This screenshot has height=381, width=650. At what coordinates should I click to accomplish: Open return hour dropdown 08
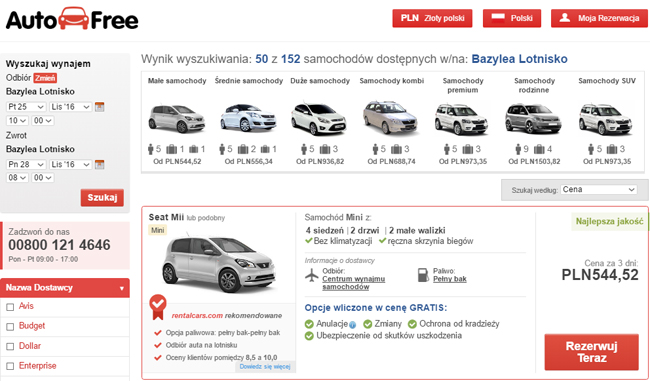tap(17, 178)
